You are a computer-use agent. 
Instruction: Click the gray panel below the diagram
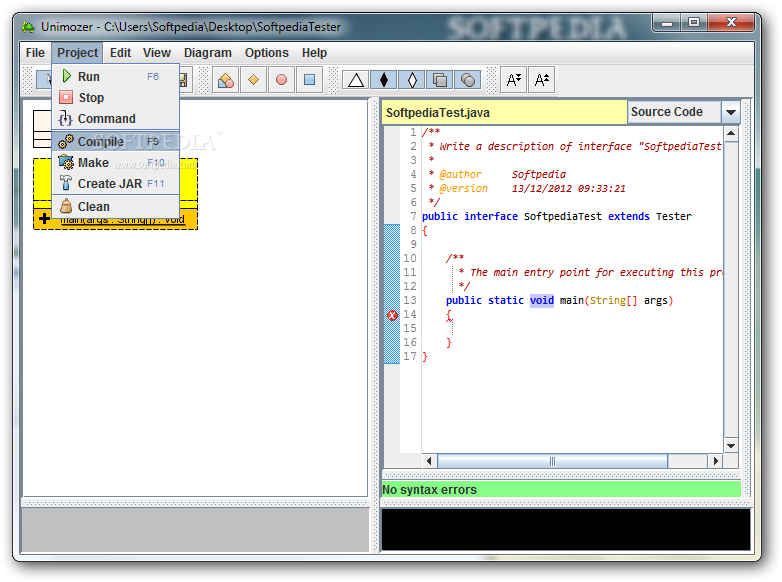(x=196, y=530)
